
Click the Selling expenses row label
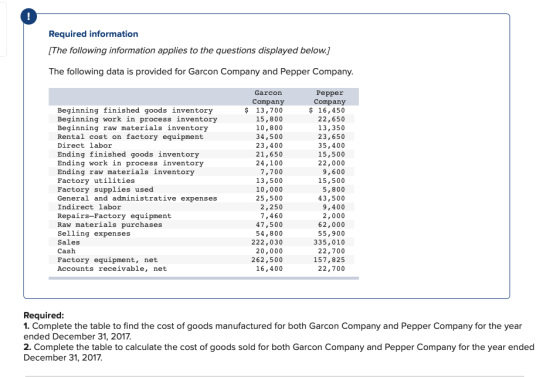94,233
